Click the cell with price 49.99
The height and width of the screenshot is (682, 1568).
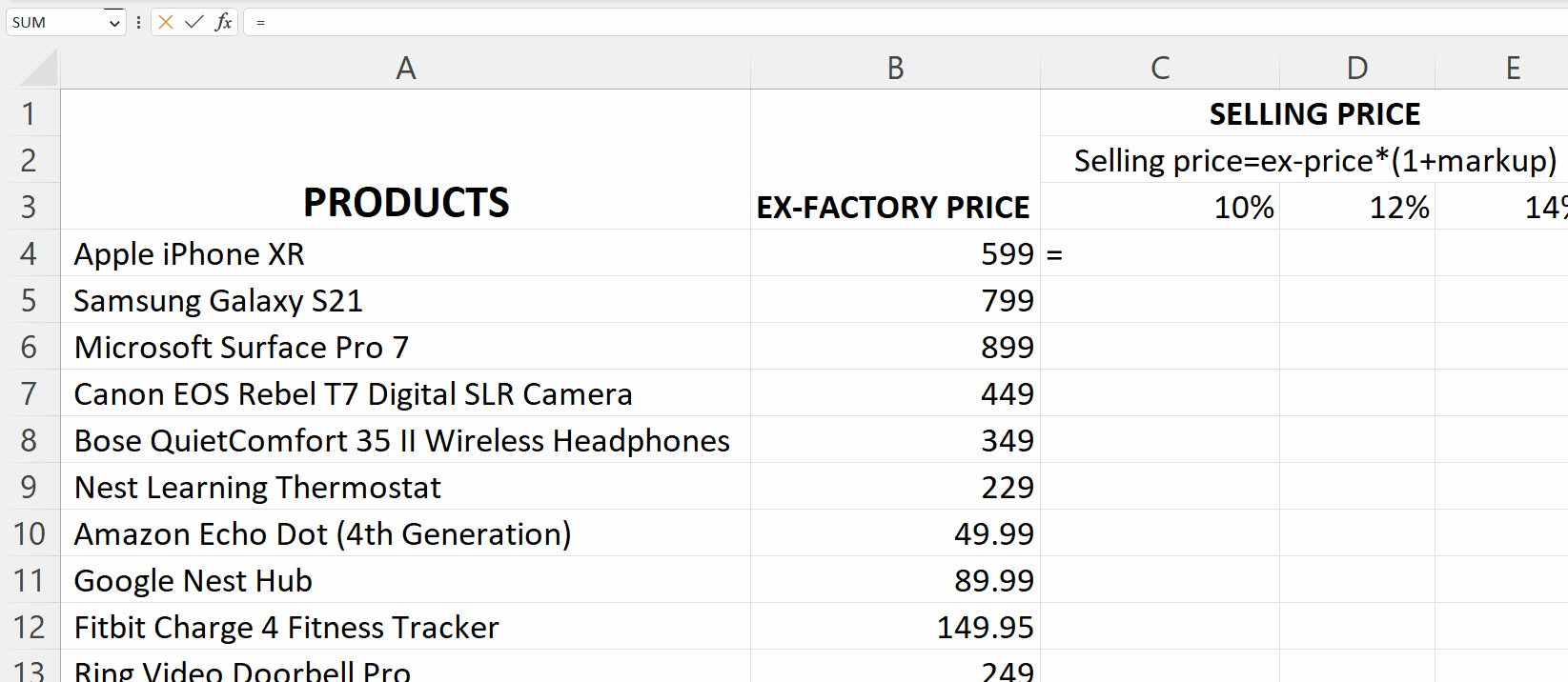click(894, 533)
